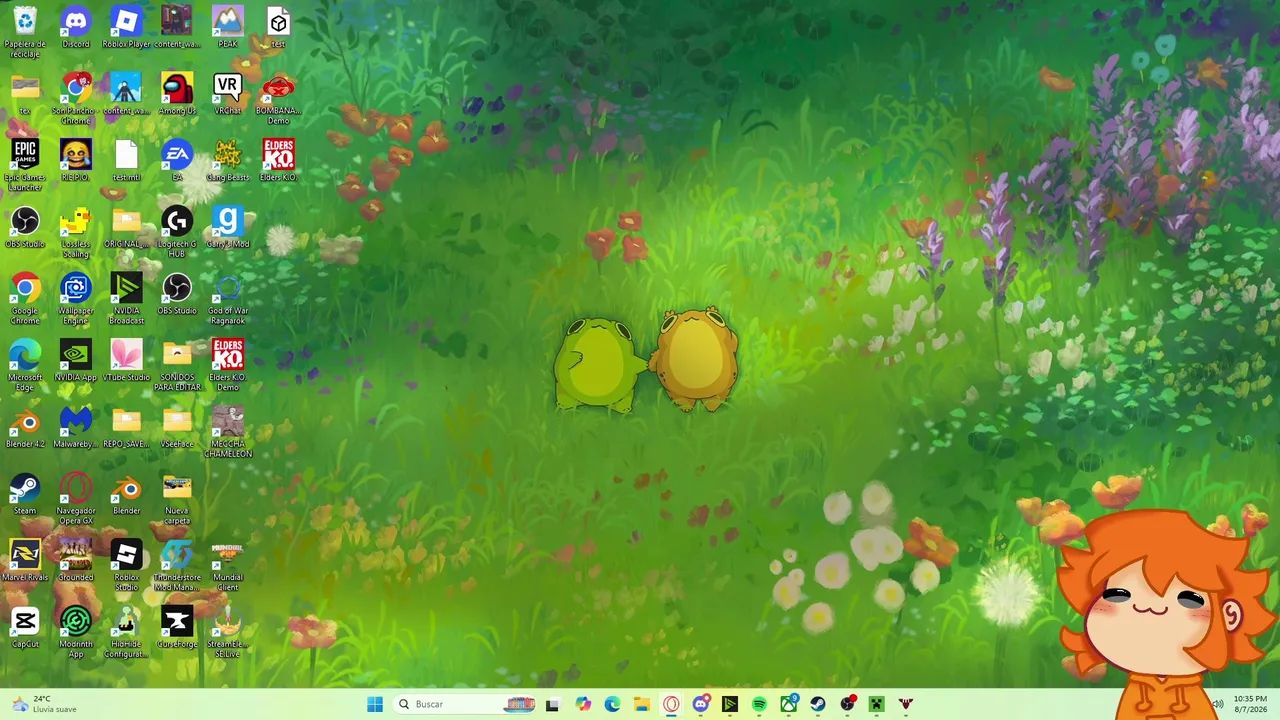Select the VRChat desktop shortcut
Viewport: 1280px width, 720px height.
[228, 95]
